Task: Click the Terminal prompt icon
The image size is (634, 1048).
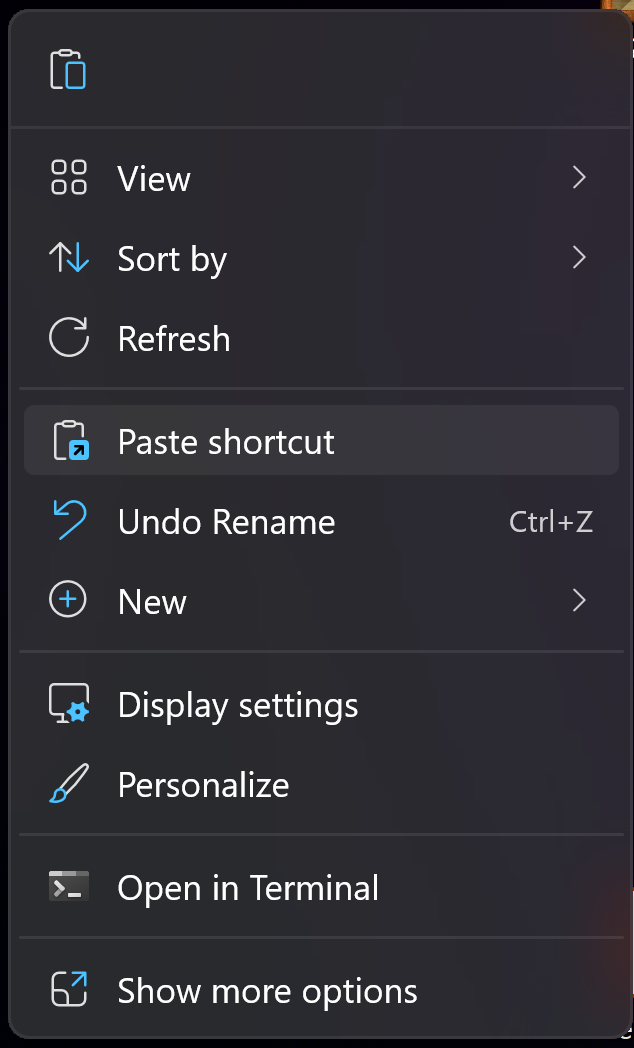Action: coord(69,887)
